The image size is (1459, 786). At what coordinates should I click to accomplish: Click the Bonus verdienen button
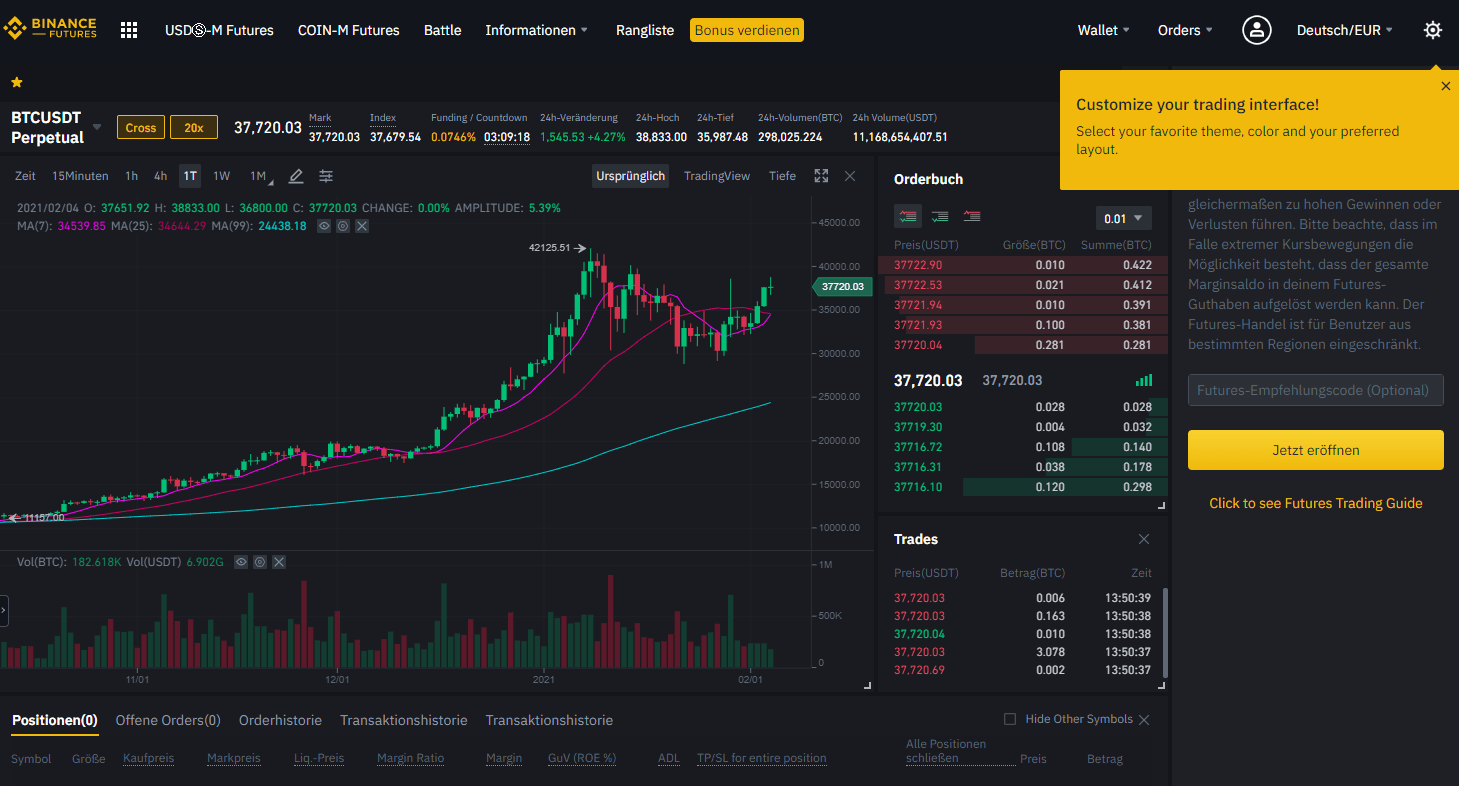pos(747,30)
